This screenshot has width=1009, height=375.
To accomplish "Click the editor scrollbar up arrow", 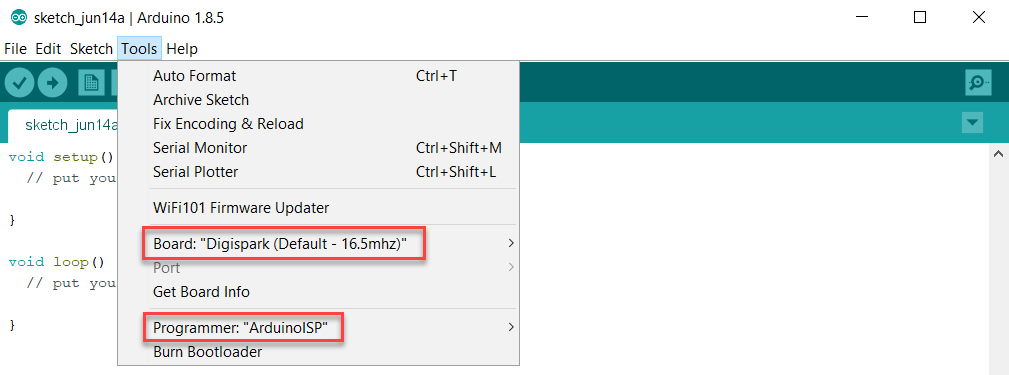I will [x=998, y=154].
